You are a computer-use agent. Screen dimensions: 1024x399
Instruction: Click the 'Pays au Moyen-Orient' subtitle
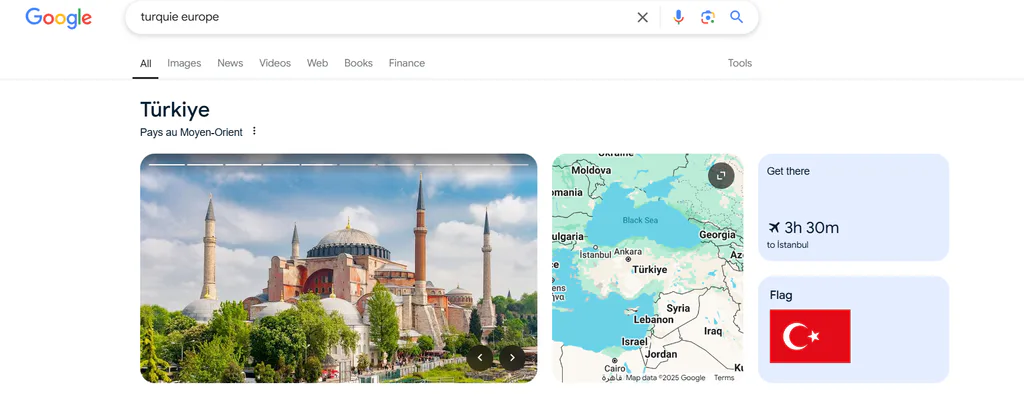coord(191,132)
